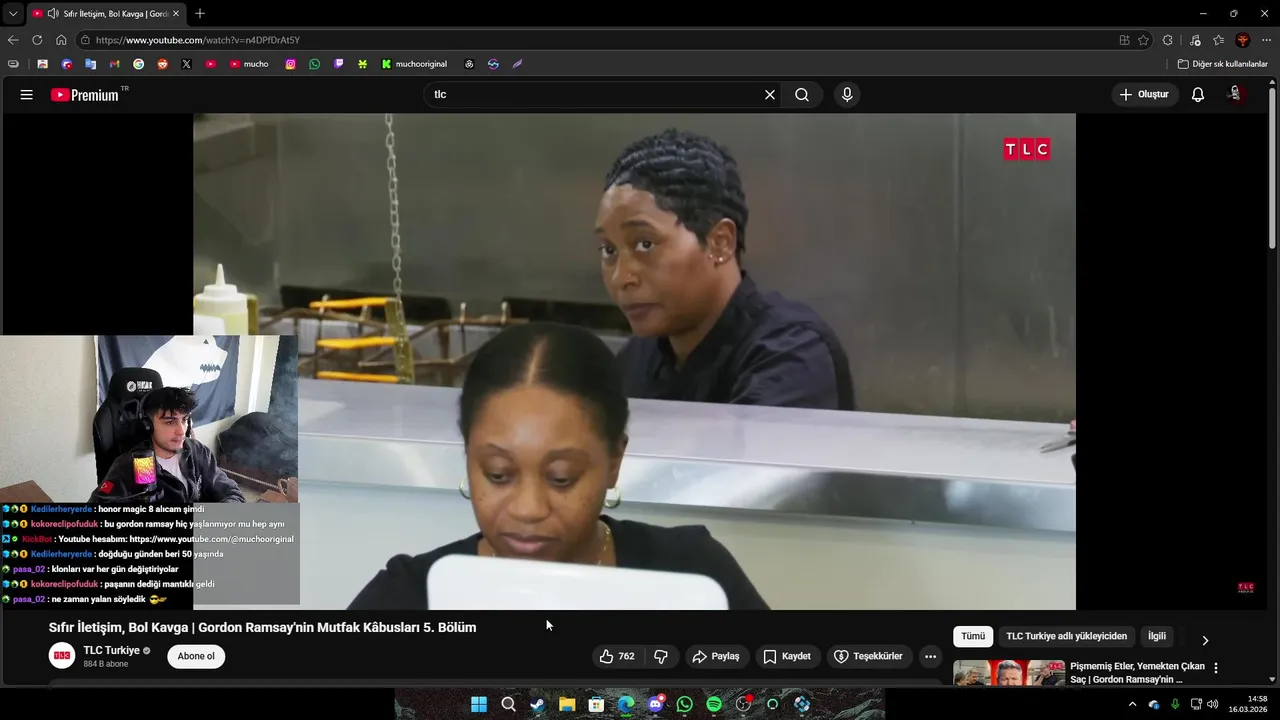Open the YouTube notifications bell
1280x720 pixels.
point(1198,95)
